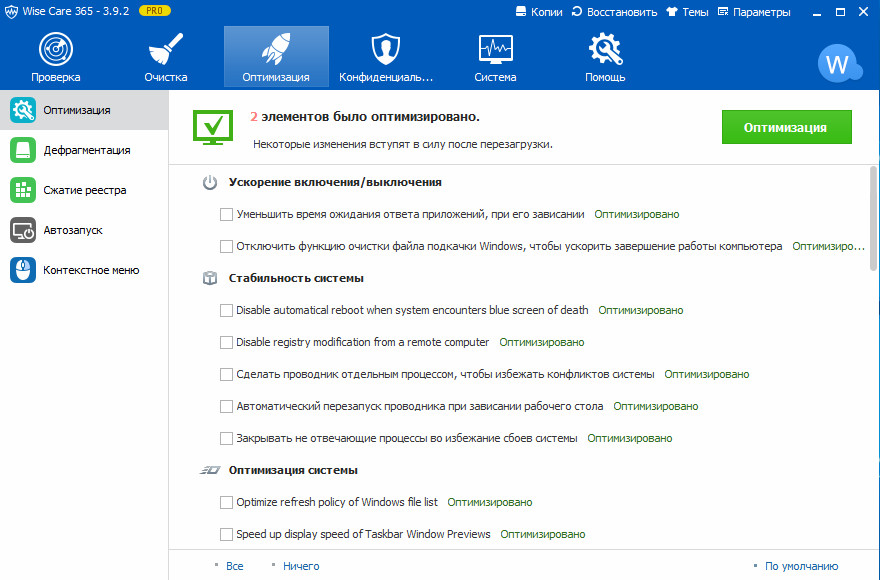This screenshot has width=880, height=580.
Task: Click Оптимизировано status after Закрывать не отвечающие процессы
Action: (630, 439)
